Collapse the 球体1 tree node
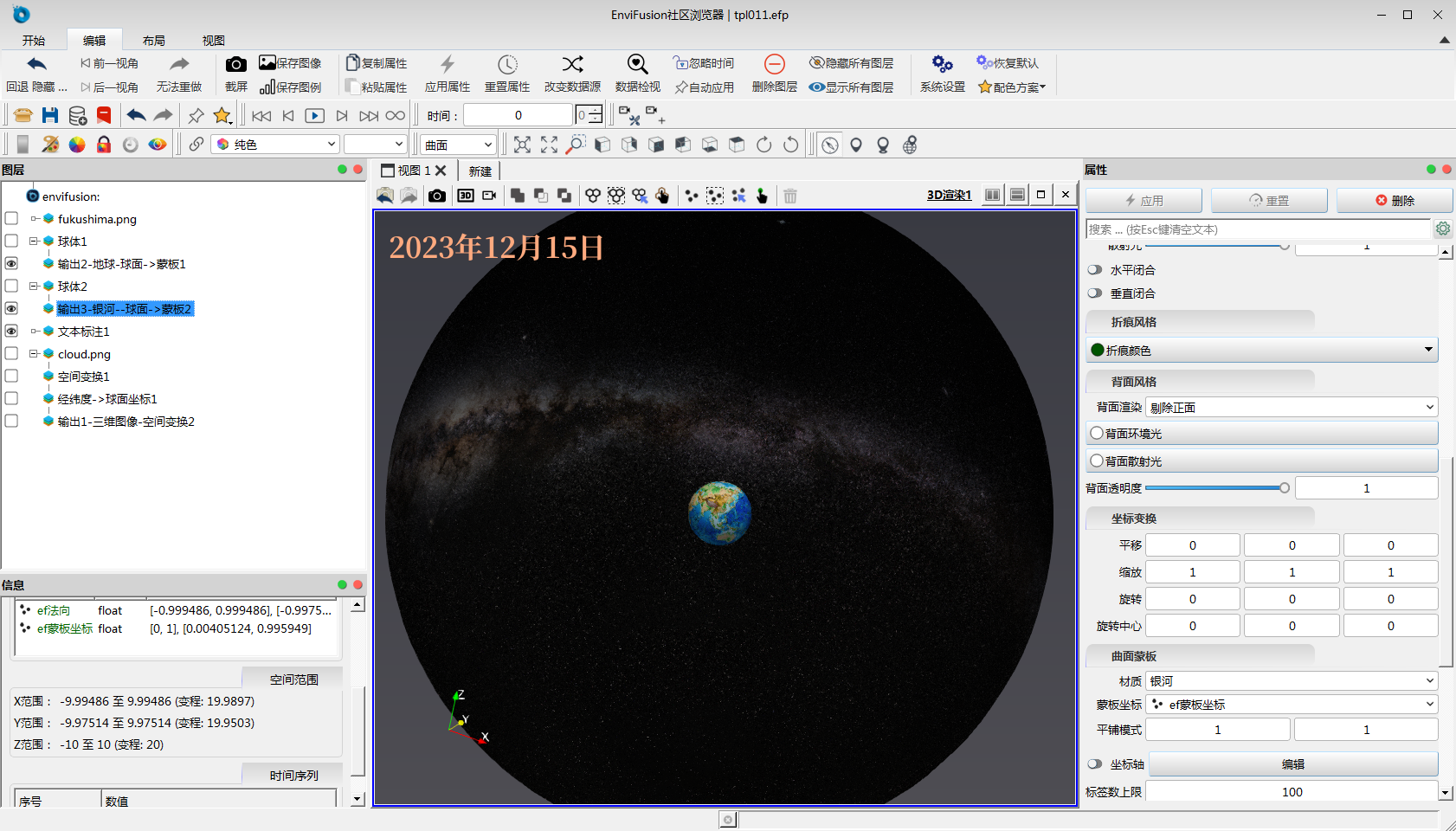Screen dimensions: 1456x831 pyautogui.click(x=34, y=241)
